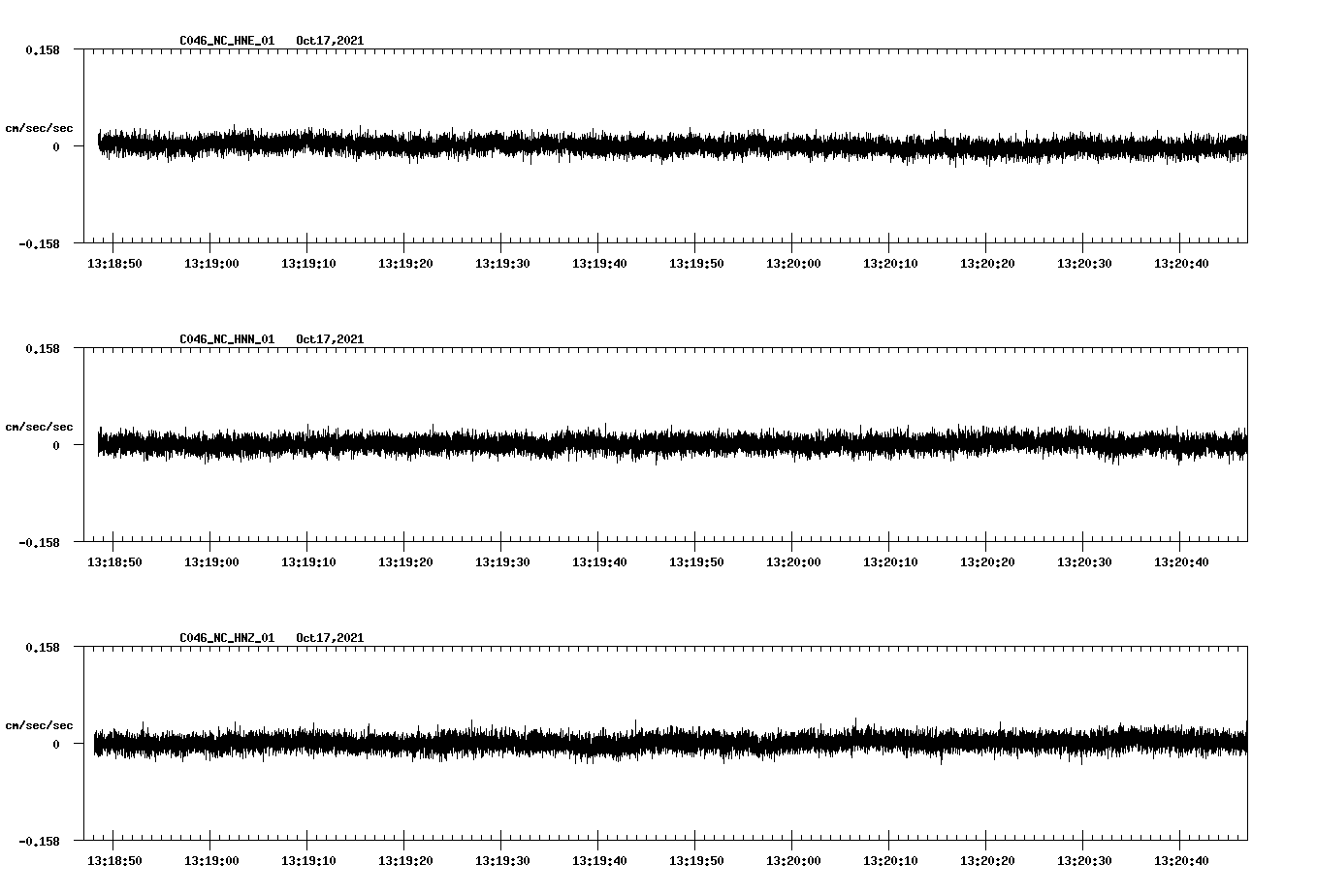Image resolution: width=1317 pixels, height=896 pixels.
Task: Select 13:20:40 time label on HNE plot
Action: coord(1181,263)
